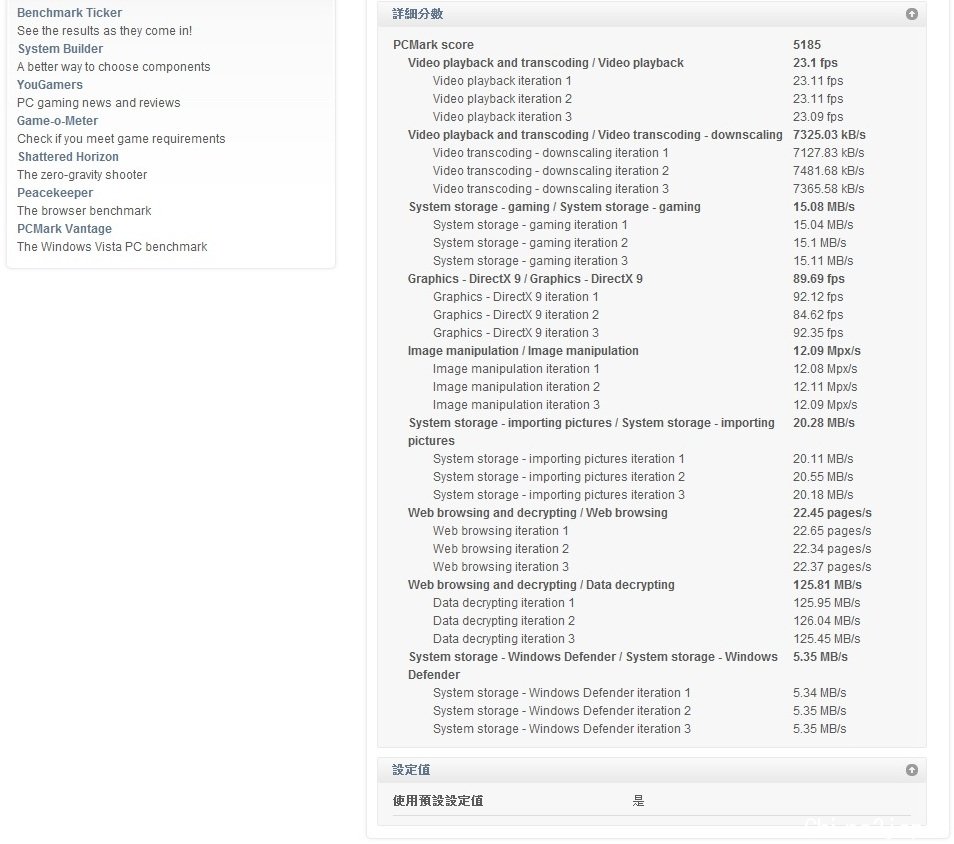Select the Graphics DirectX 9 heading
The height and width of the screenshot is (844, 954).
point(525,279)
